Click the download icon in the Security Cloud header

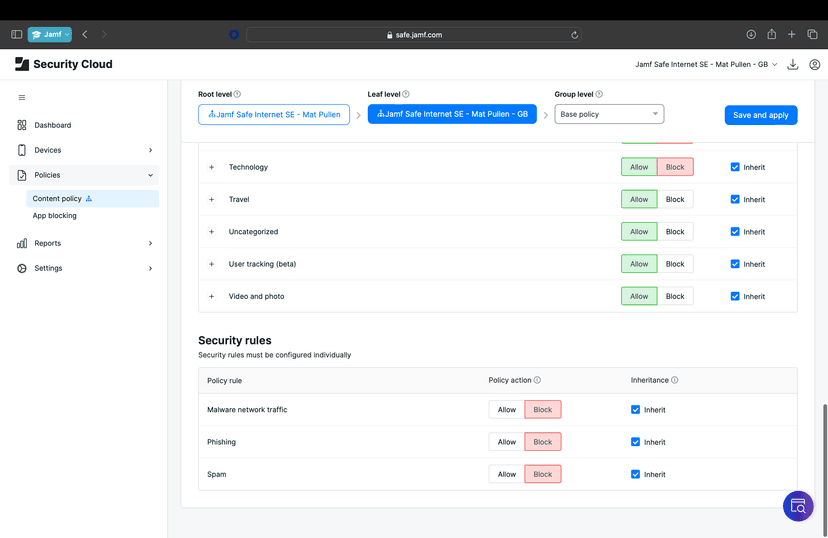point(793,64)
